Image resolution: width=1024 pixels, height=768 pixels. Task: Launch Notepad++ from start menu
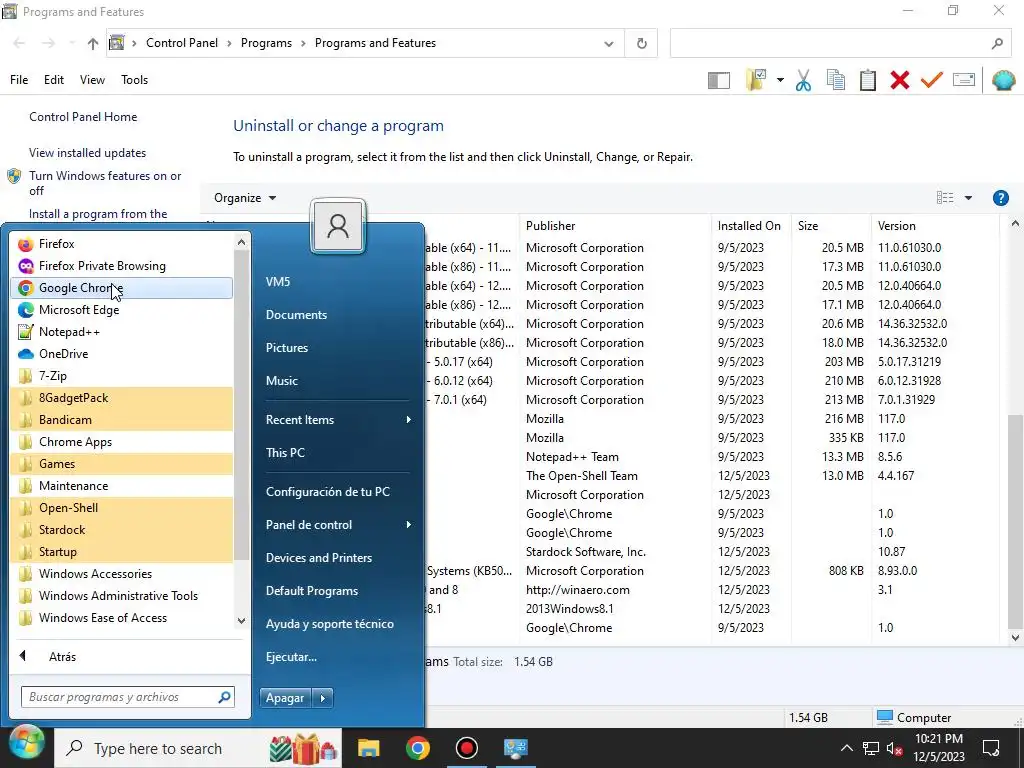121,332
